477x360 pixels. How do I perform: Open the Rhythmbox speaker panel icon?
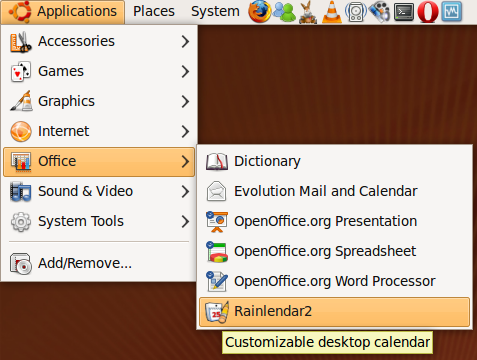click(356, 12)
